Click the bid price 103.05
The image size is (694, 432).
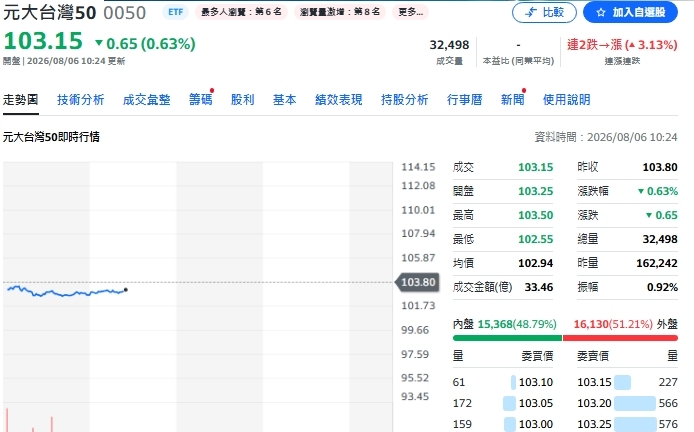(536, 403)
